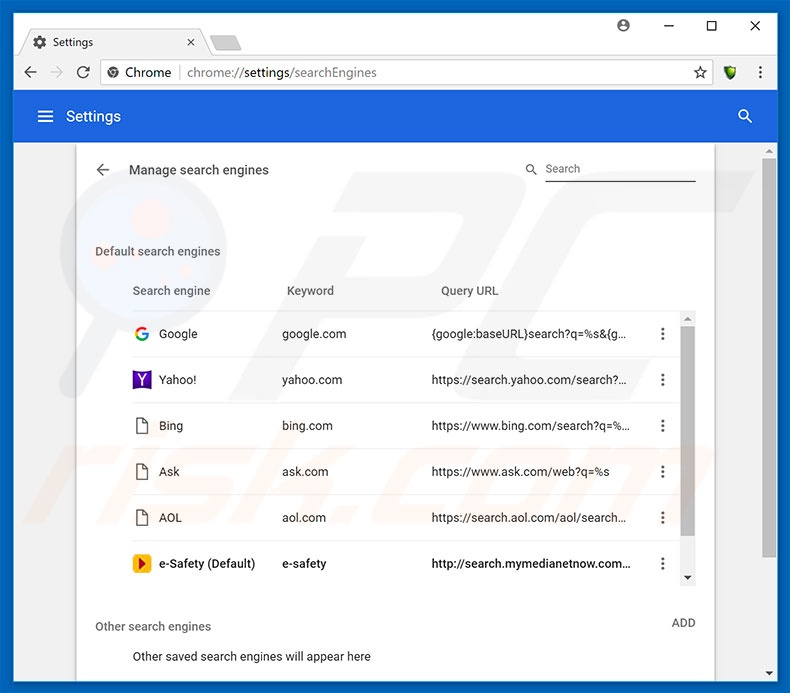
Task: Open the Chrome three-dot menu
Action: (760, 73)
